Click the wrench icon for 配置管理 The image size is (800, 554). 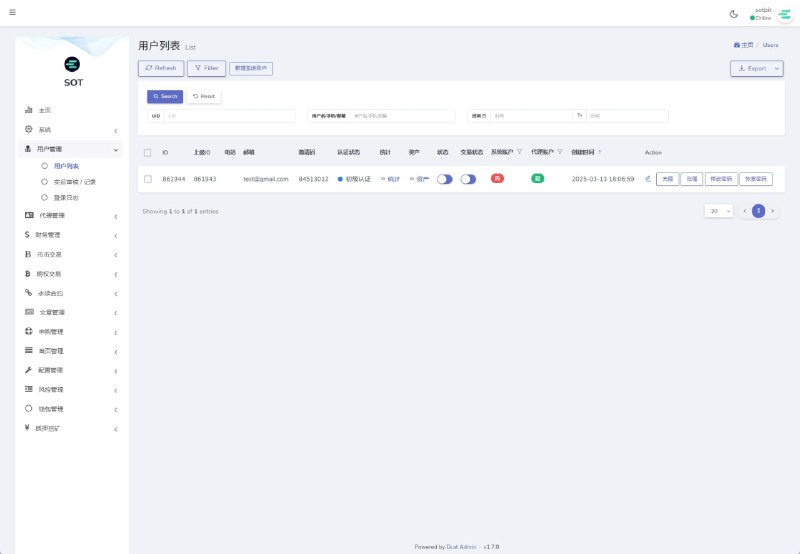(29, 370)
